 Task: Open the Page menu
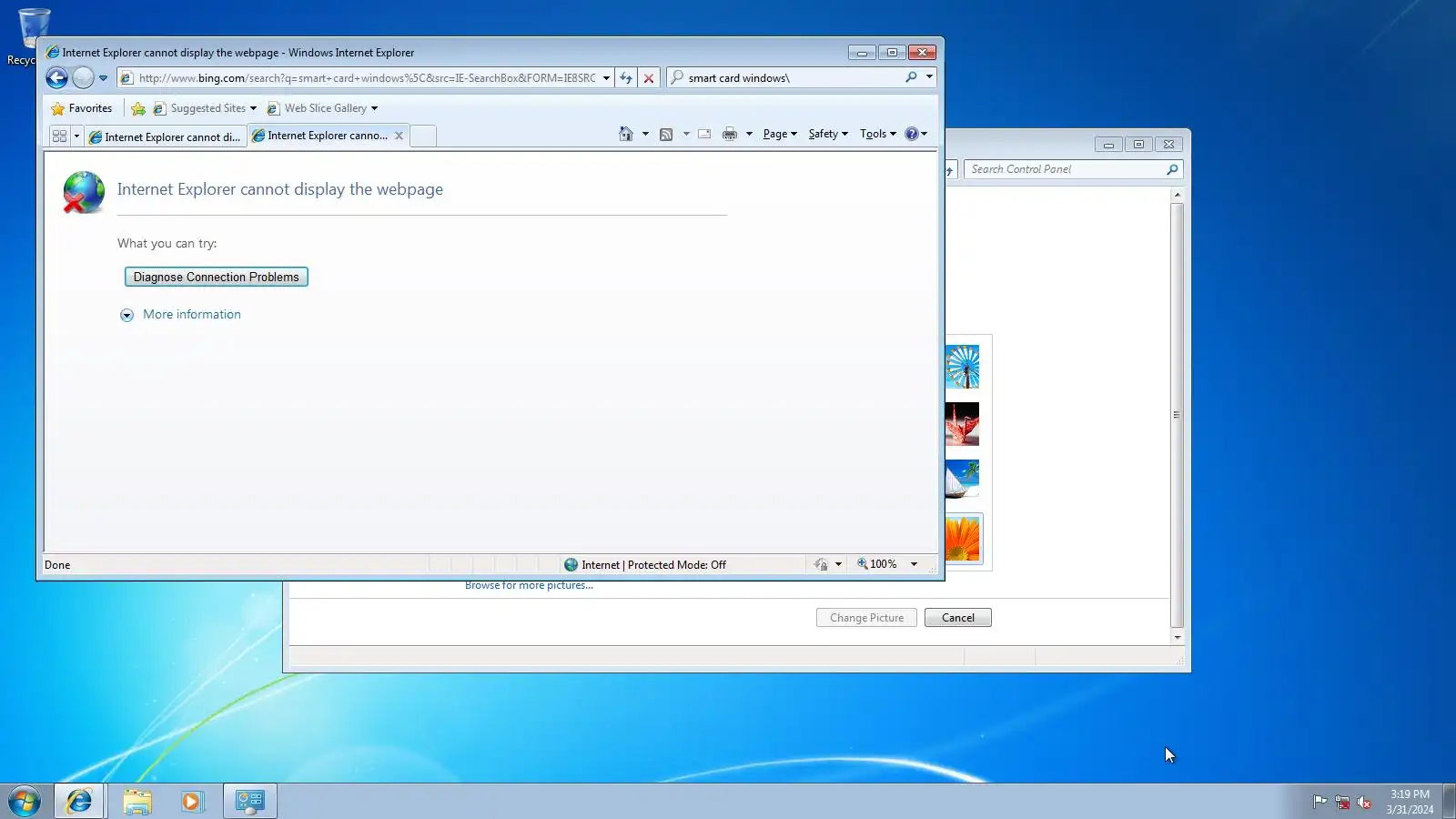(780, 134)
